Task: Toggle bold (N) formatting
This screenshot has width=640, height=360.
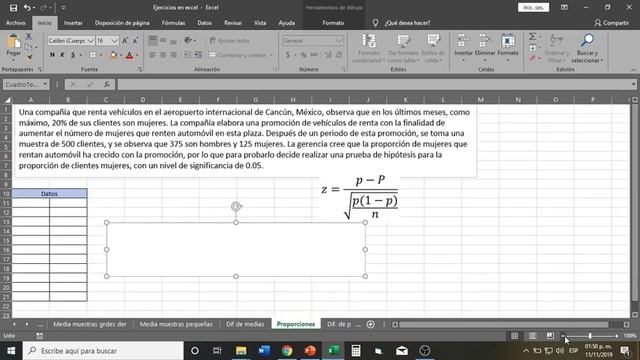Action: tap(52, 55)
